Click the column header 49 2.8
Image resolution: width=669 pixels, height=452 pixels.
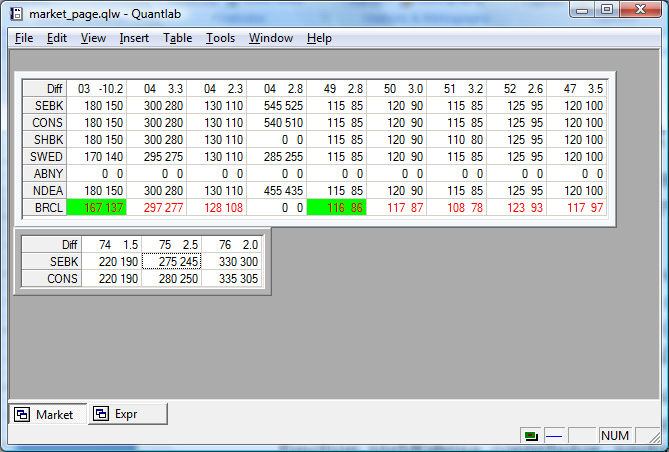(337, 88)
